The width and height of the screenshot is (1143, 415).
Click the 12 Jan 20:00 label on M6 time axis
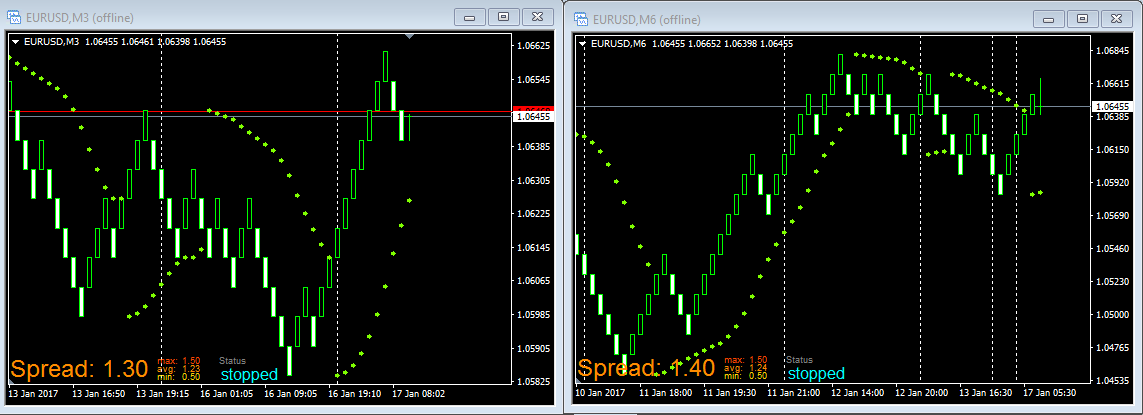(x=922, y=393)
